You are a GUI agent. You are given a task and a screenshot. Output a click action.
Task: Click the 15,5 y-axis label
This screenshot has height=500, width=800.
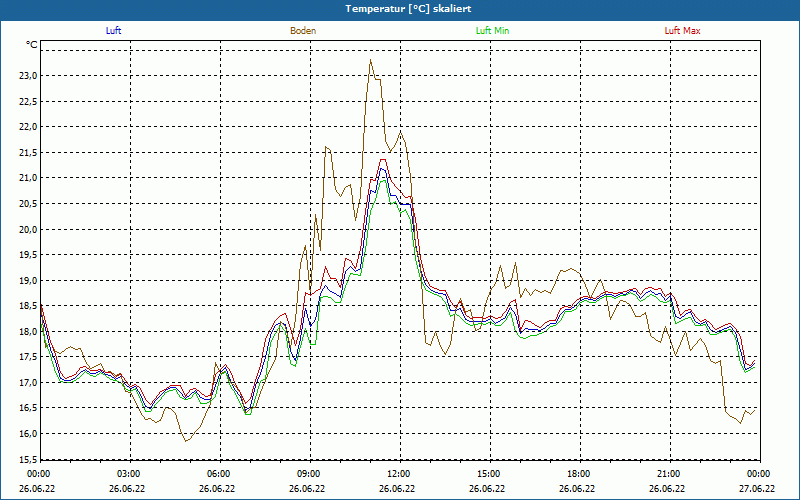point(29,459)
